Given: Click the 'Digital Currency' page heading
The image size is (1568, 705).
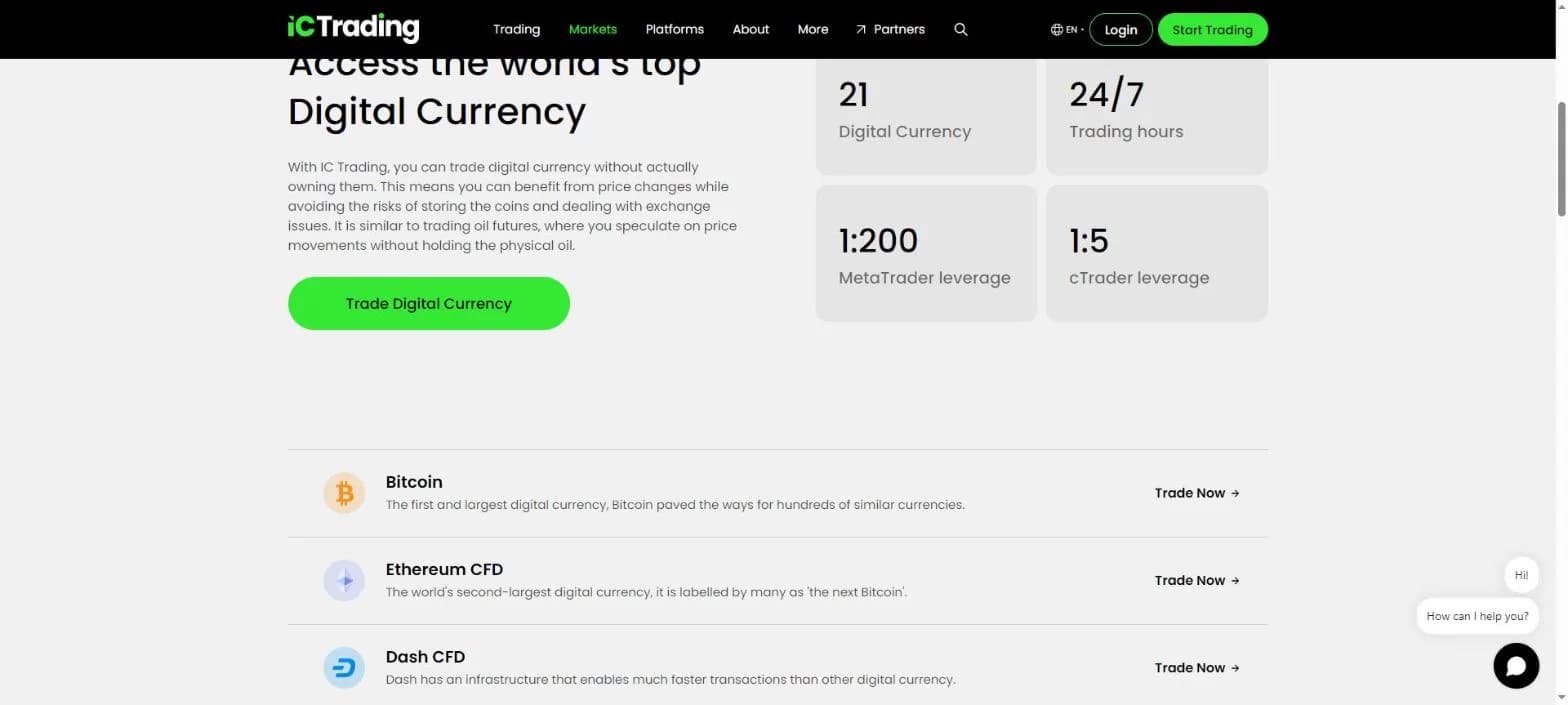Looking at the screenshot, I should point(436,111).
